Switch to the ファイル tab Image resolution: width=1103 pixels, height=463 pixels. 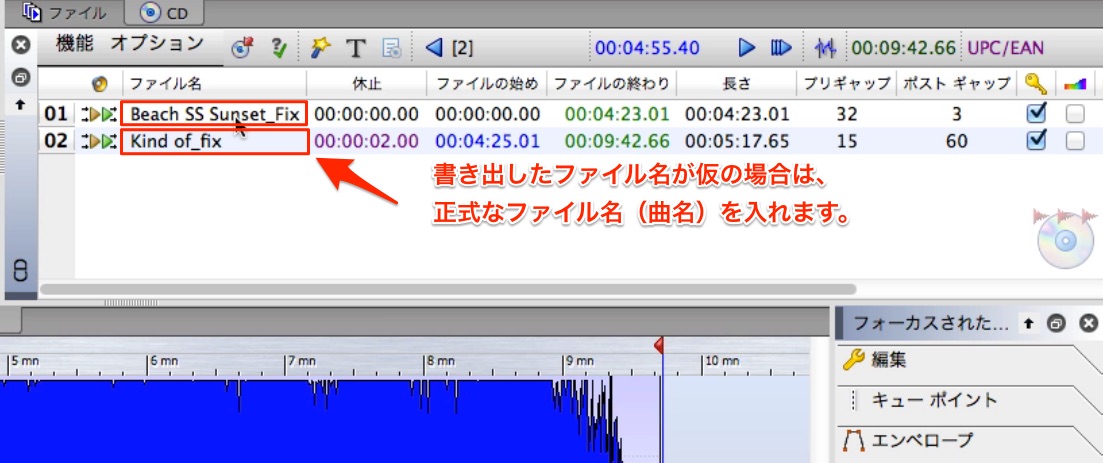pyautogui.click(x=64, y=12)
